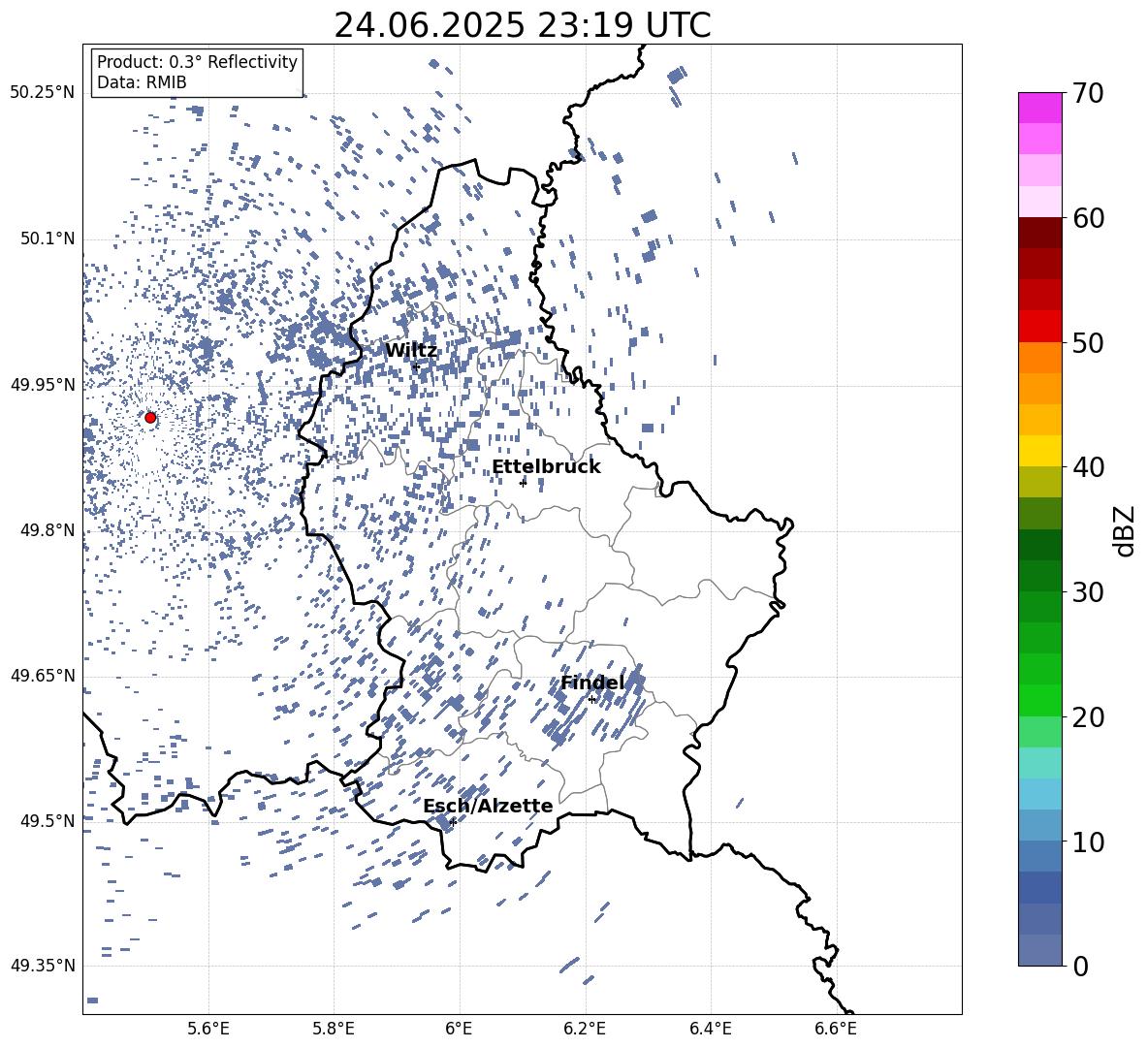Click the Esch/Alzette location cross marker
Image resolution: width=1148 pixels, height=1048 pixels.
[x=453, y=822]
